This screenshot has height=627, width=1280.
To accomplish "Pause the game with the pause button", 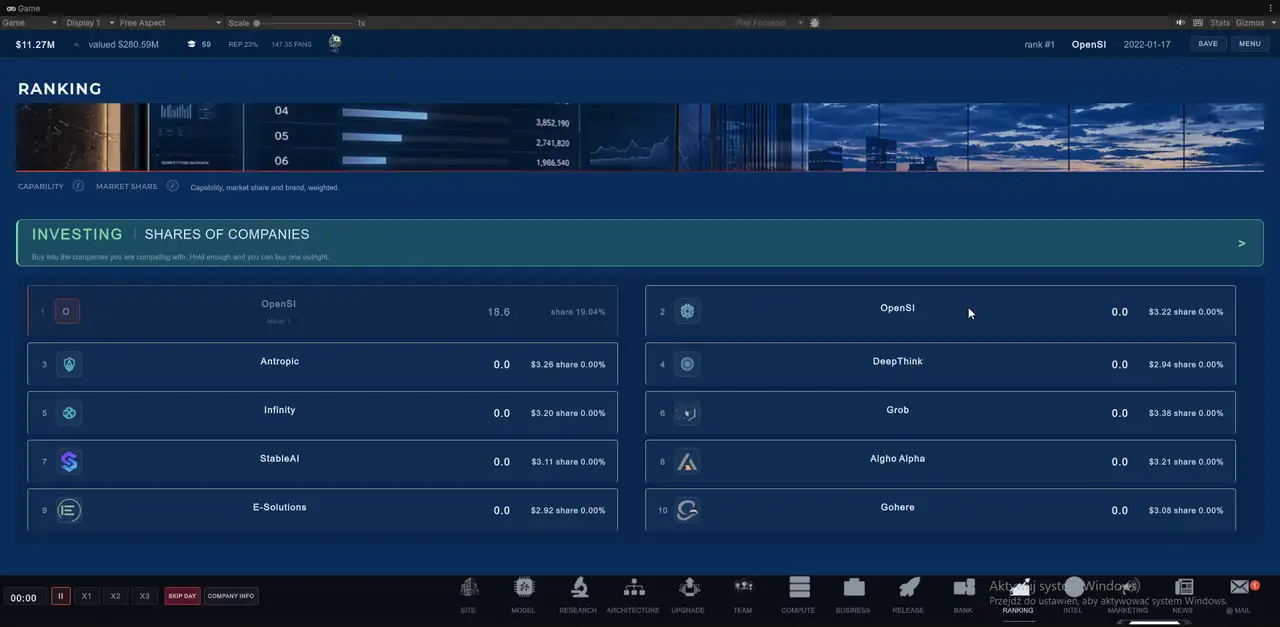I will 60,596.
